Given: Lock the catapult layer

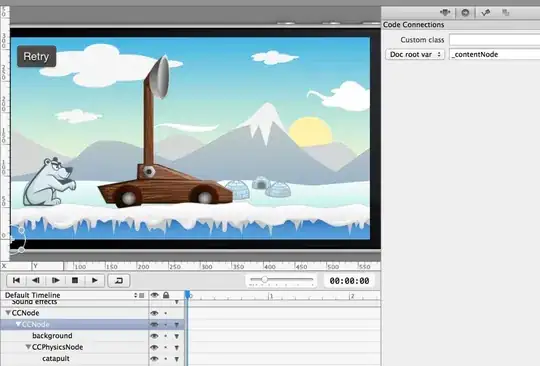Looking at the screenshot, I should tap(166, 359).
